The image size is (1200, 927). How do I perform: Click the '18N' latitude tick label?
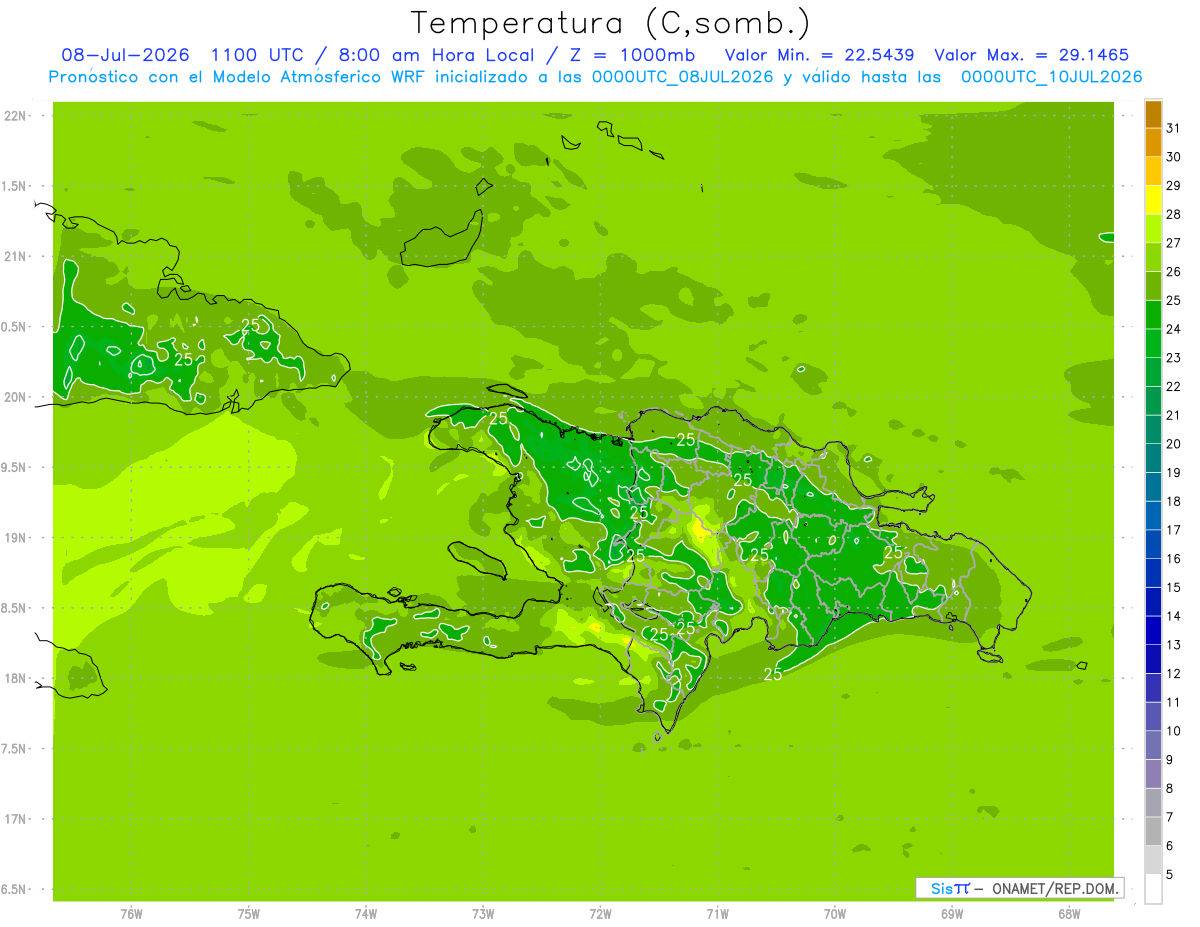[17, 678]
